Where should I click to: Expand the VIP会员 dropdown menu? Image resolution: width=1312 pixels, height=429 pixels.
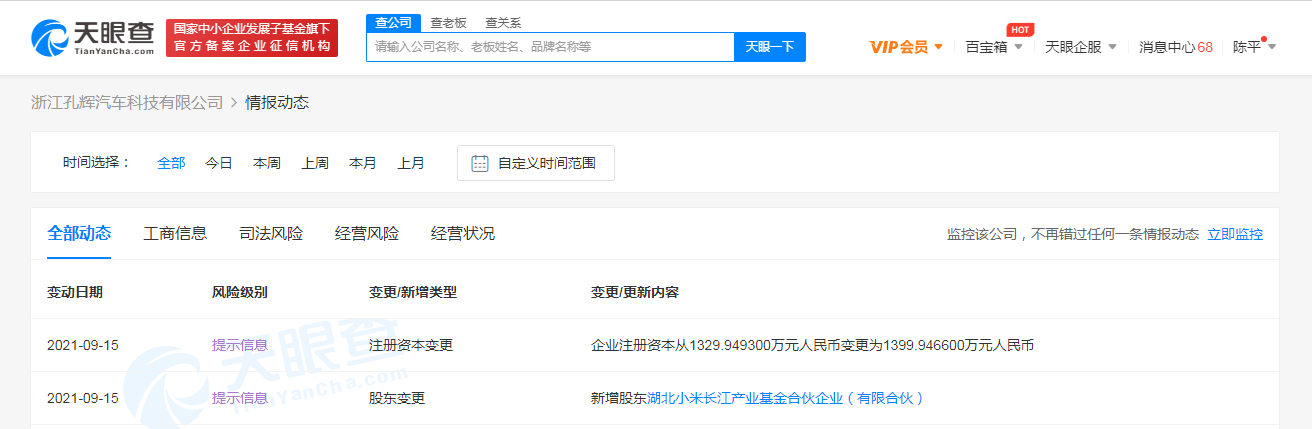(x=906, y=47)
